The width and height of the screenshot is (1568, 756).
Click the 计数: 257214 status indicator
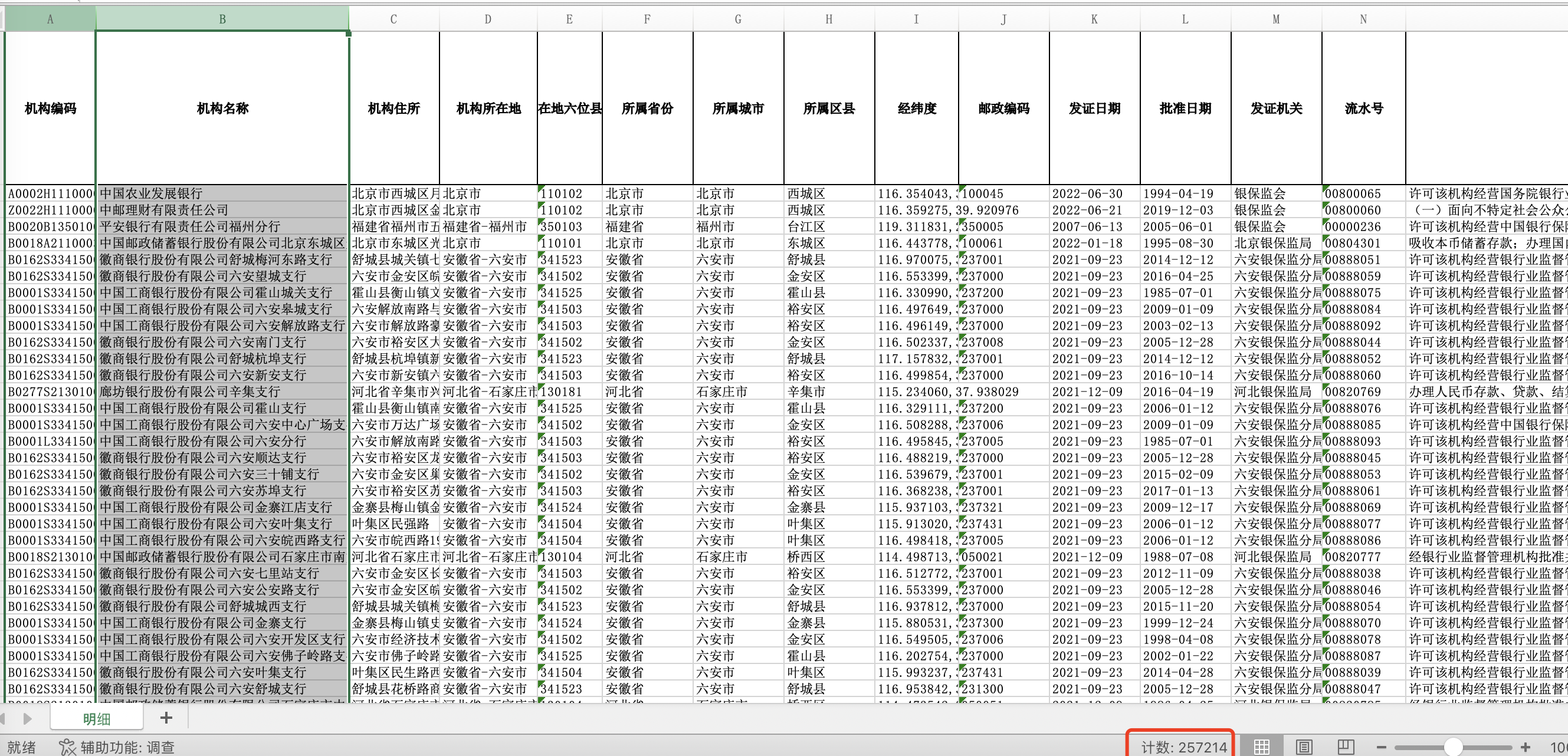[x=1183, y=747]
